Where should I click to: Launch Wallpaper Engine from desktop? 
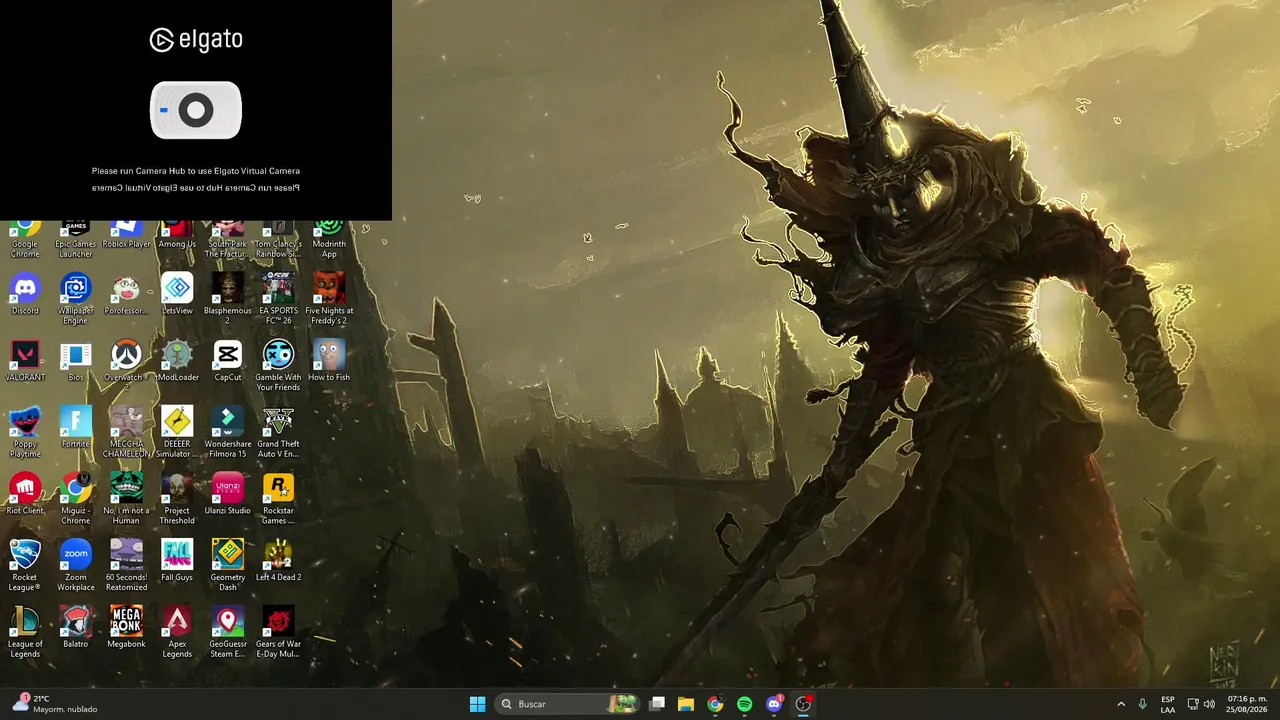coord(75,298)
